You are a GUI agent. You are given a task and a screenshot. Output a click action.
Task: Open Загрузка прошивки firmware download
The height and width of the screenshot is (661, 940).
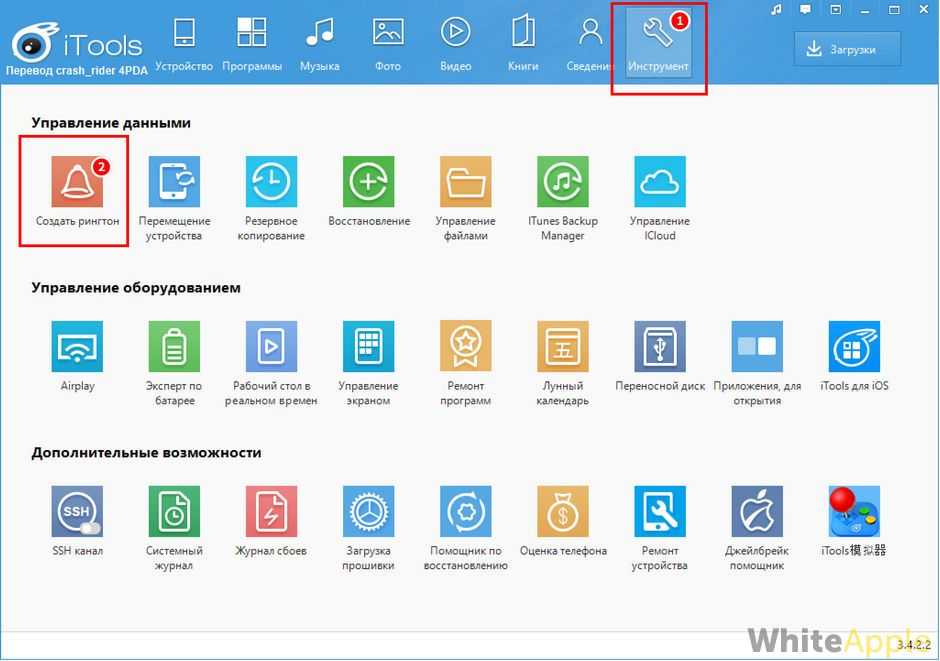pos(368,512)
